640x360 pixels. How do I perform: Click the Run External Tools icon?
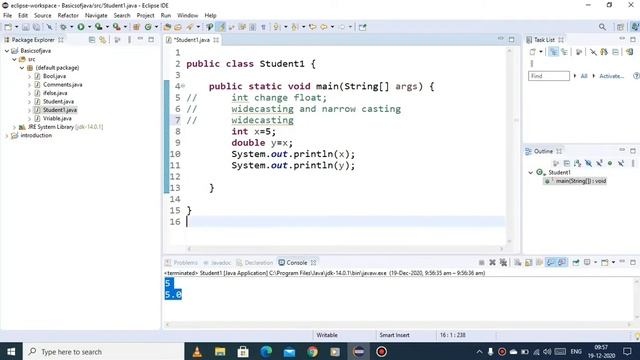117,27
